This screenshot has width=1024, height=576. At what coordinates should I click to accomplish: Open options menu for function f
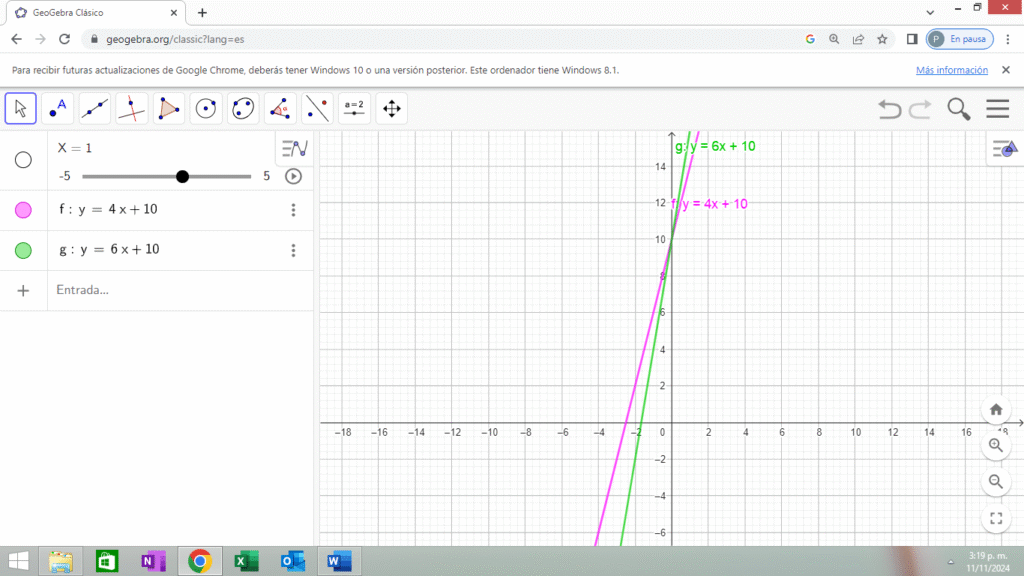click(293, 210)
